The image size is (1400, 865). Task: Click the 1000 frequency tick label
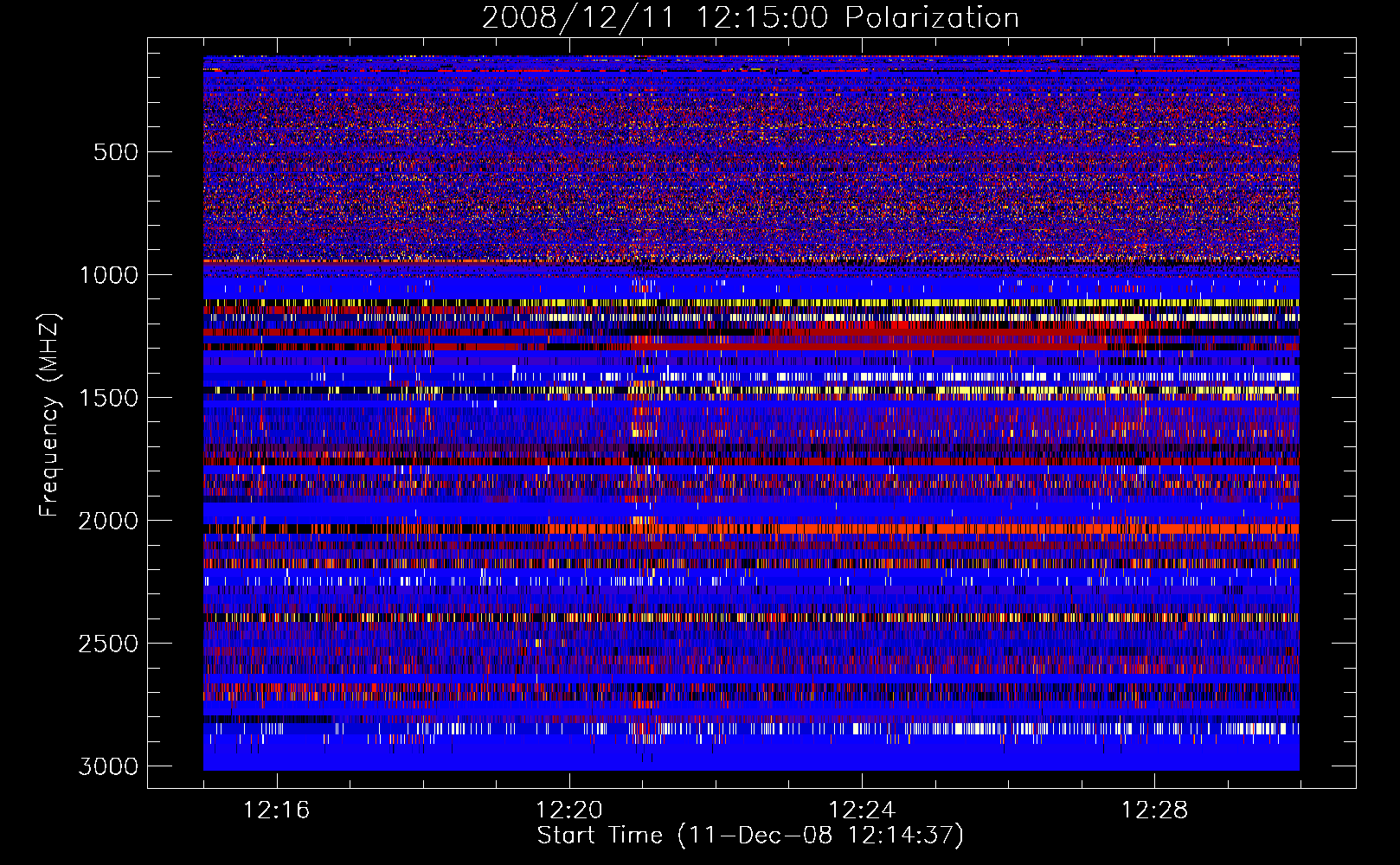[108, 275]
